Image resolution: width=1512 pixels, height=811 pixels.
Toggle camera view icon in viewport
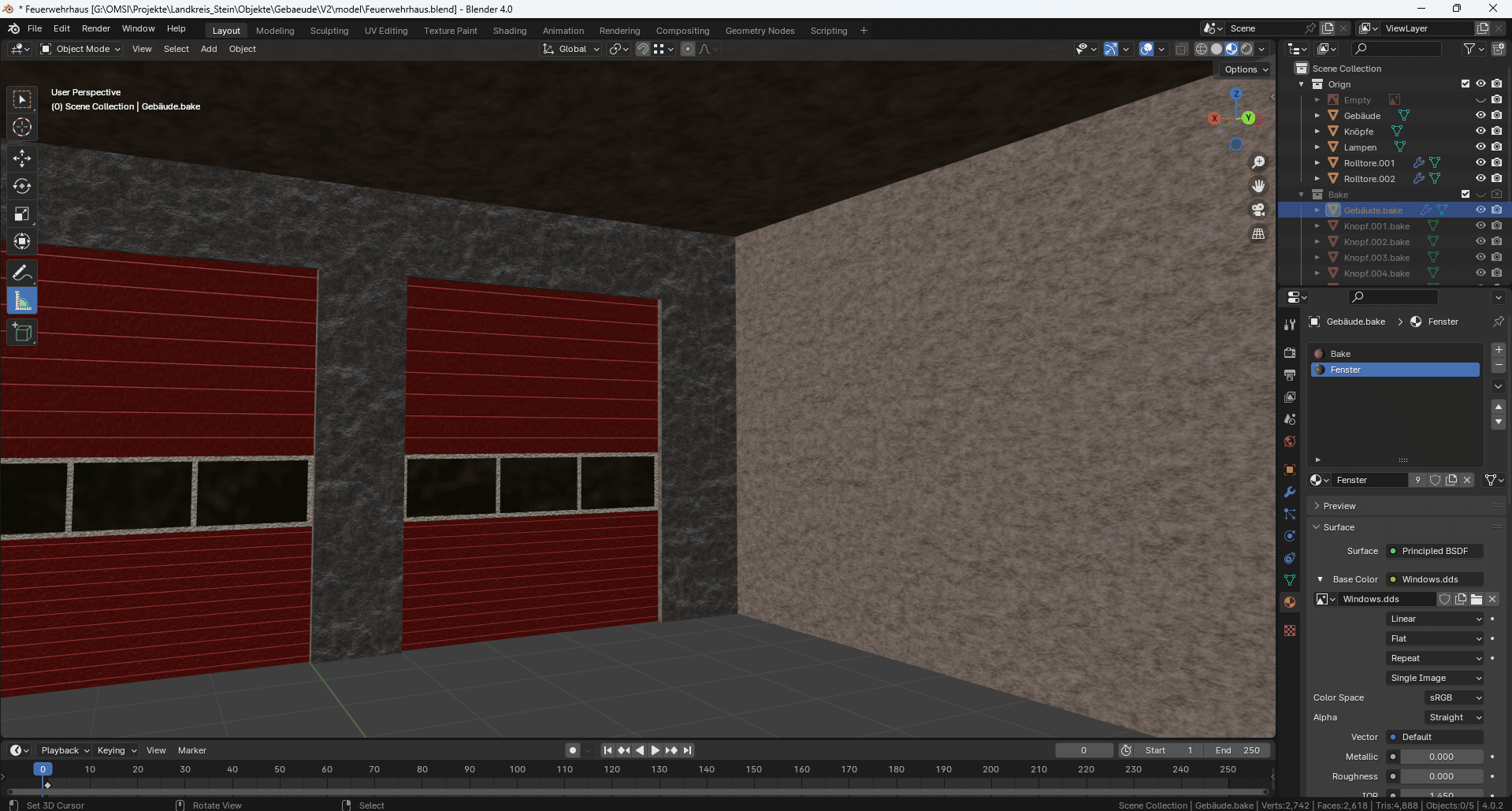point(1258,210)
